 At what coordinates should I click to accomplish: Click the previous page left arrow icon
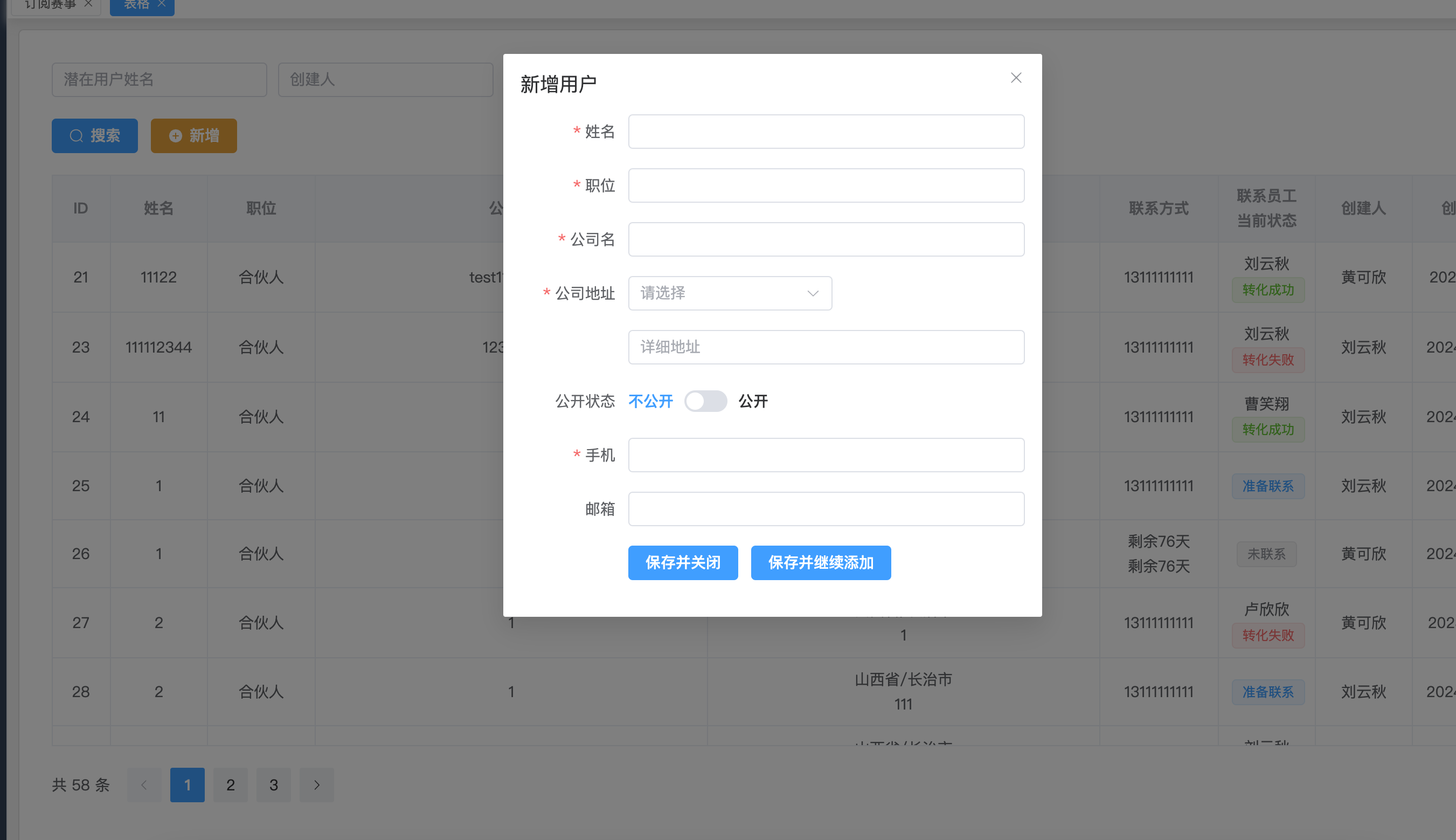tap(144, 784)
